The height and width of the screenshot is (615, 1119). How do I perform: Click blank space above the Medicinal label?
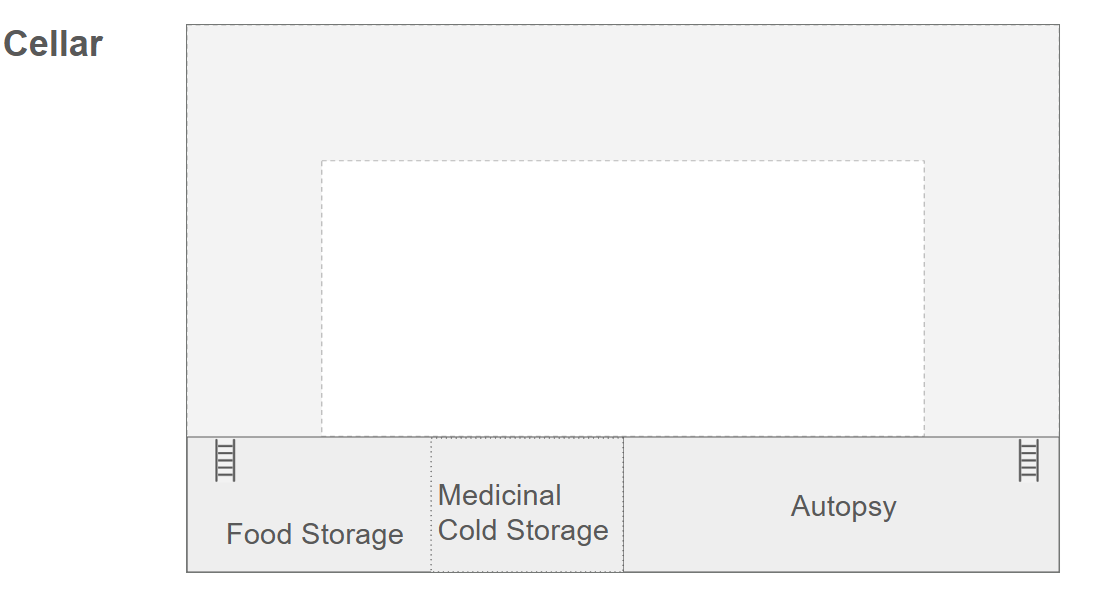click(525, 458)
